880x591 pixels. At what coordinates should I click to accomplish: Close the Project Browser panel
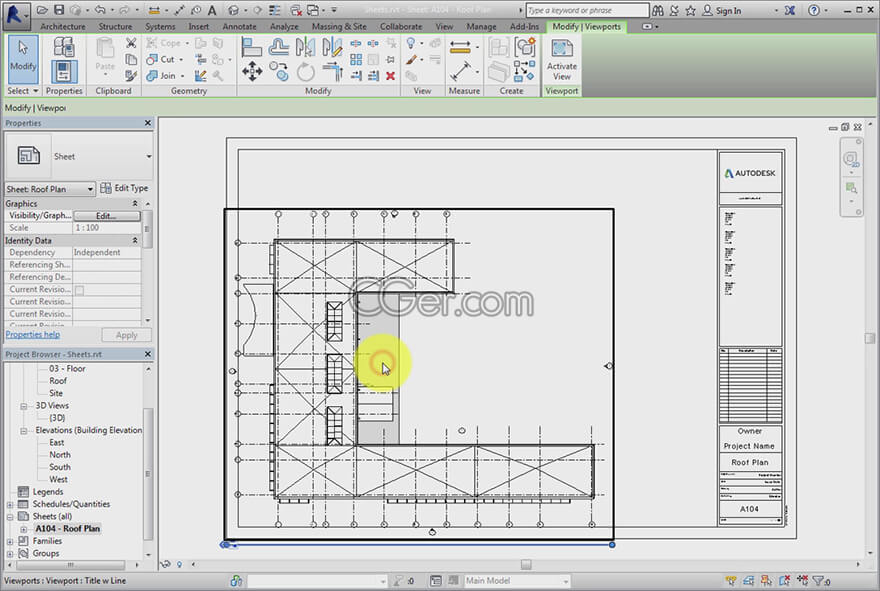click(148, 354)
